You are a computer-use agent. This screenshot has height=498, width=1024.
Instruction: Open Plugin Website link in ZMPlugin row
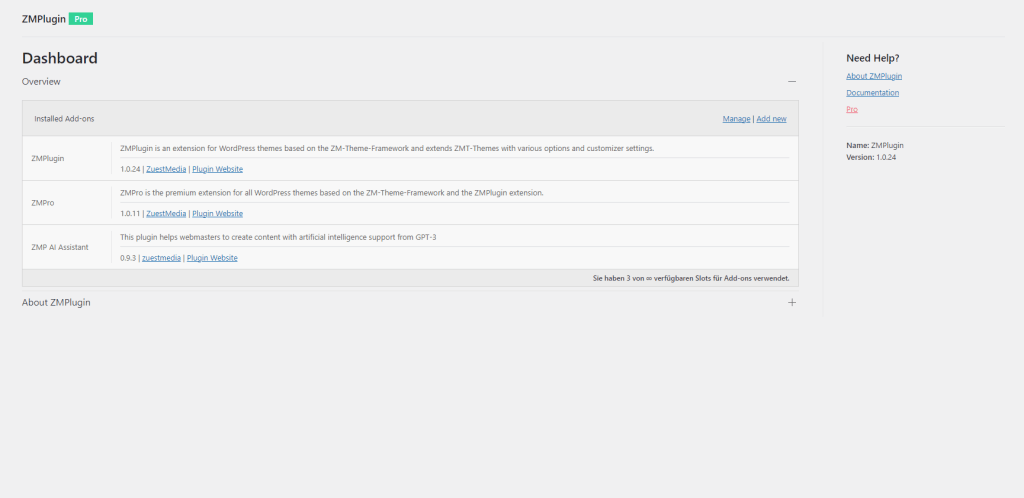[217, 169]
